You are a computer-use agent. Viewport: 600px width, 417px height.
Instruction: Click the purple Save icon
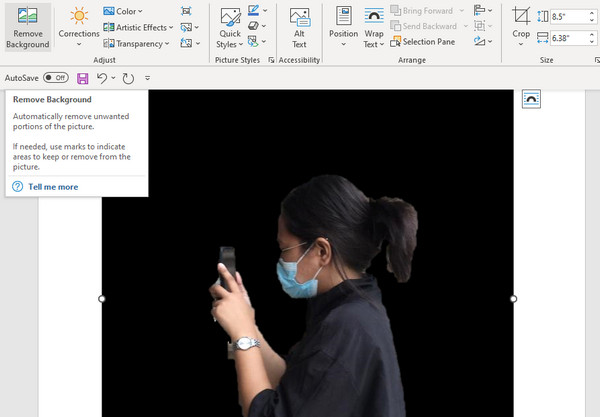[82, 77]
